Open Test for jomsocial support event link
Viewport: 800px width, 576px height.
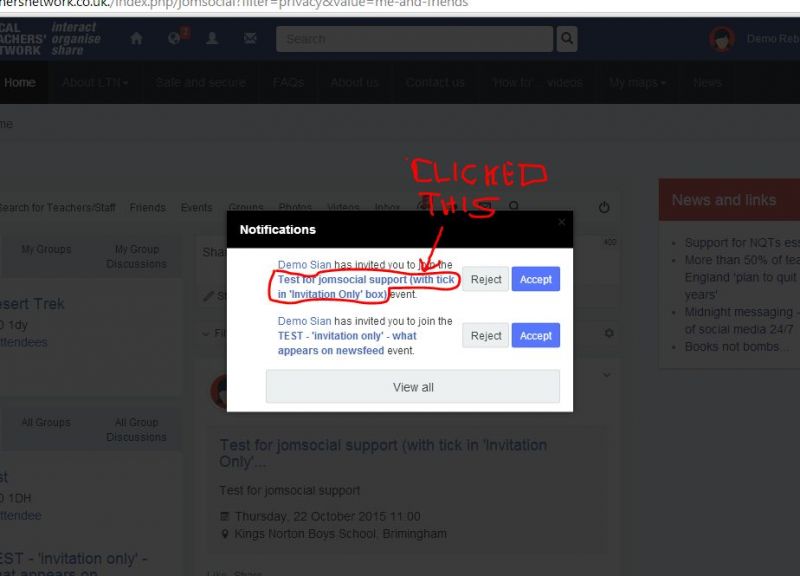tap(365, 287)
